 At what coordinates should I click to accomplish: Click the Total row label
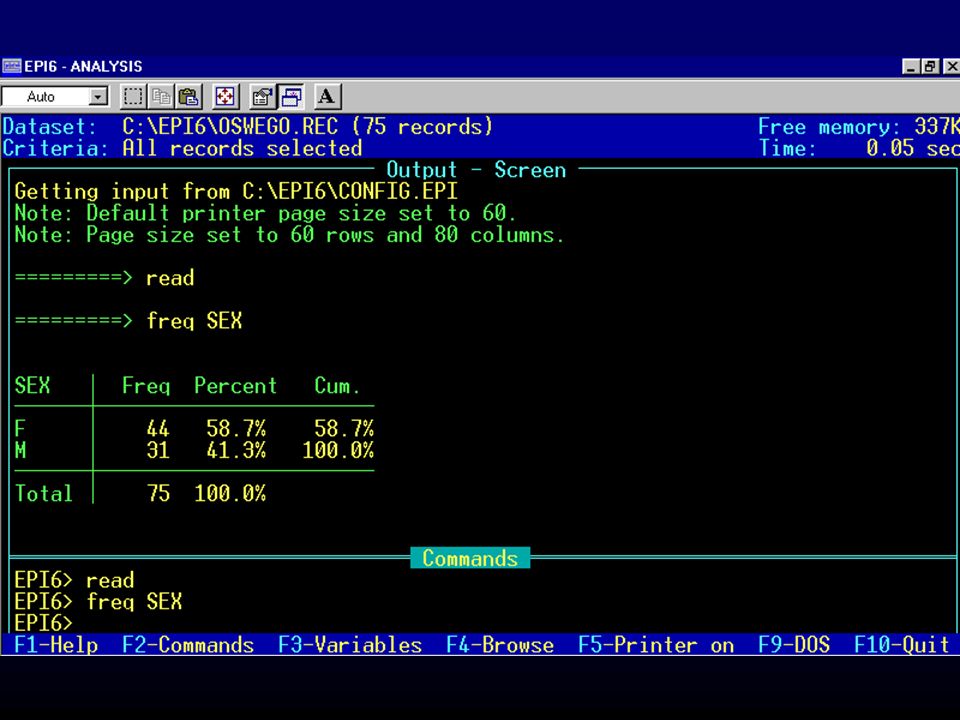pos(43,493)
